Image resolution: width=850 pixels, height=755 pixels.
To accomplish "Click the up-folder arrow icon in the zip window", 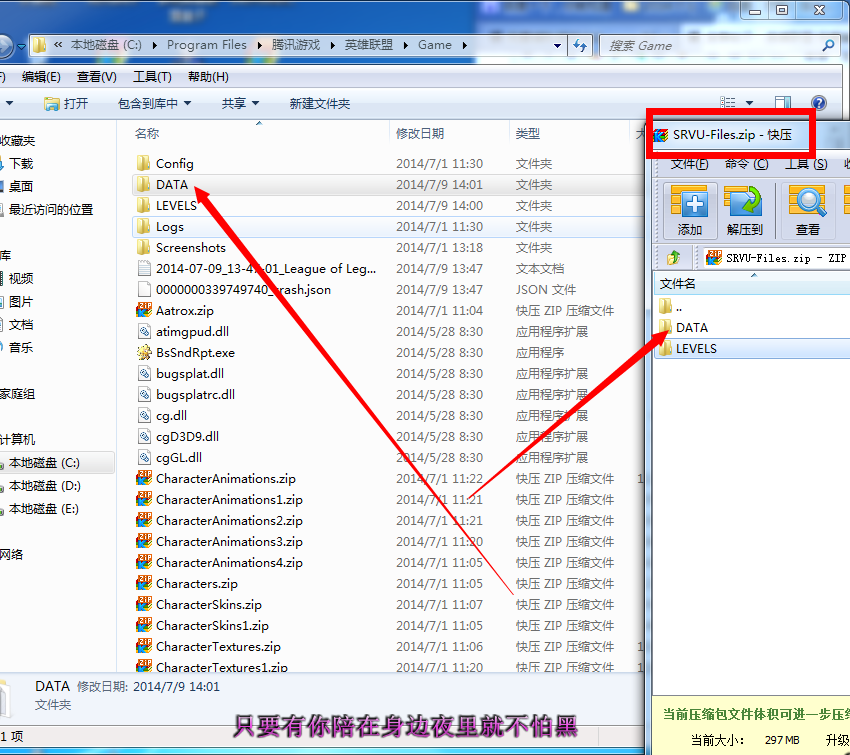I will coord(674,257).
